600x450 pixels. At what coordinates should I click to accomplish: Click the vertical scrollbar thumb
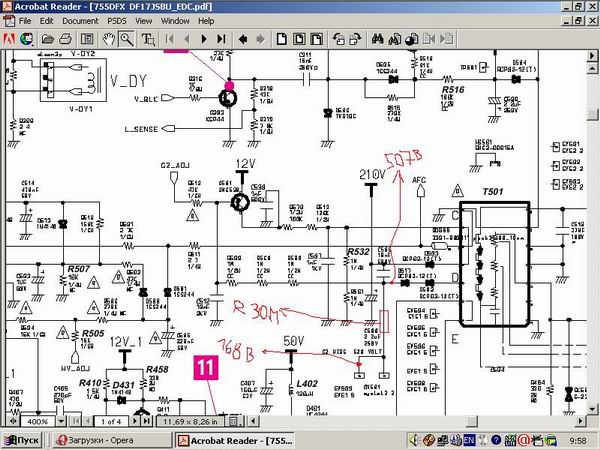(592, 114)
